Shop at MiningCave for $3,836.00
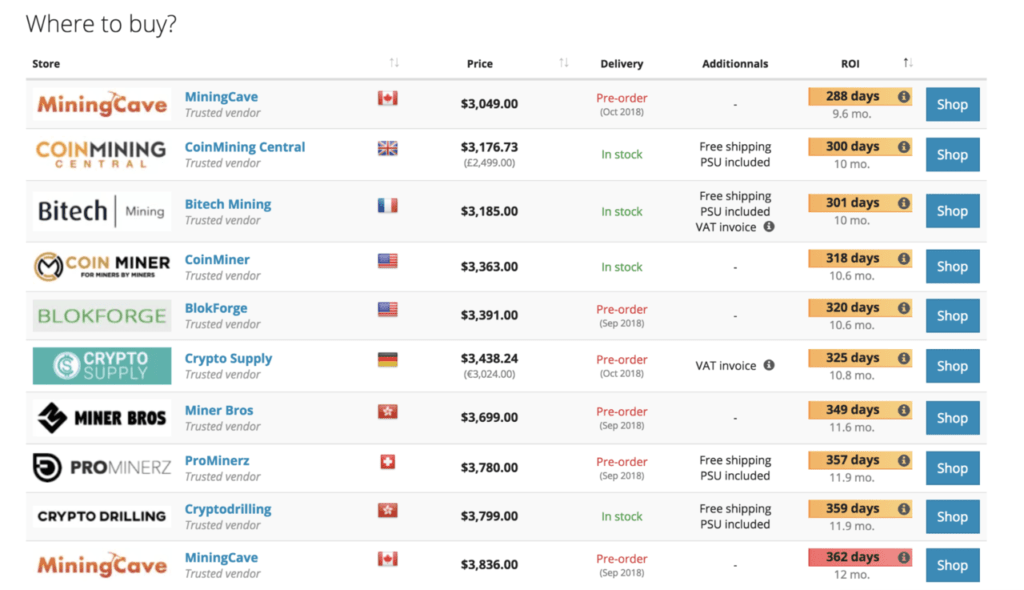 tap(952, 565)
